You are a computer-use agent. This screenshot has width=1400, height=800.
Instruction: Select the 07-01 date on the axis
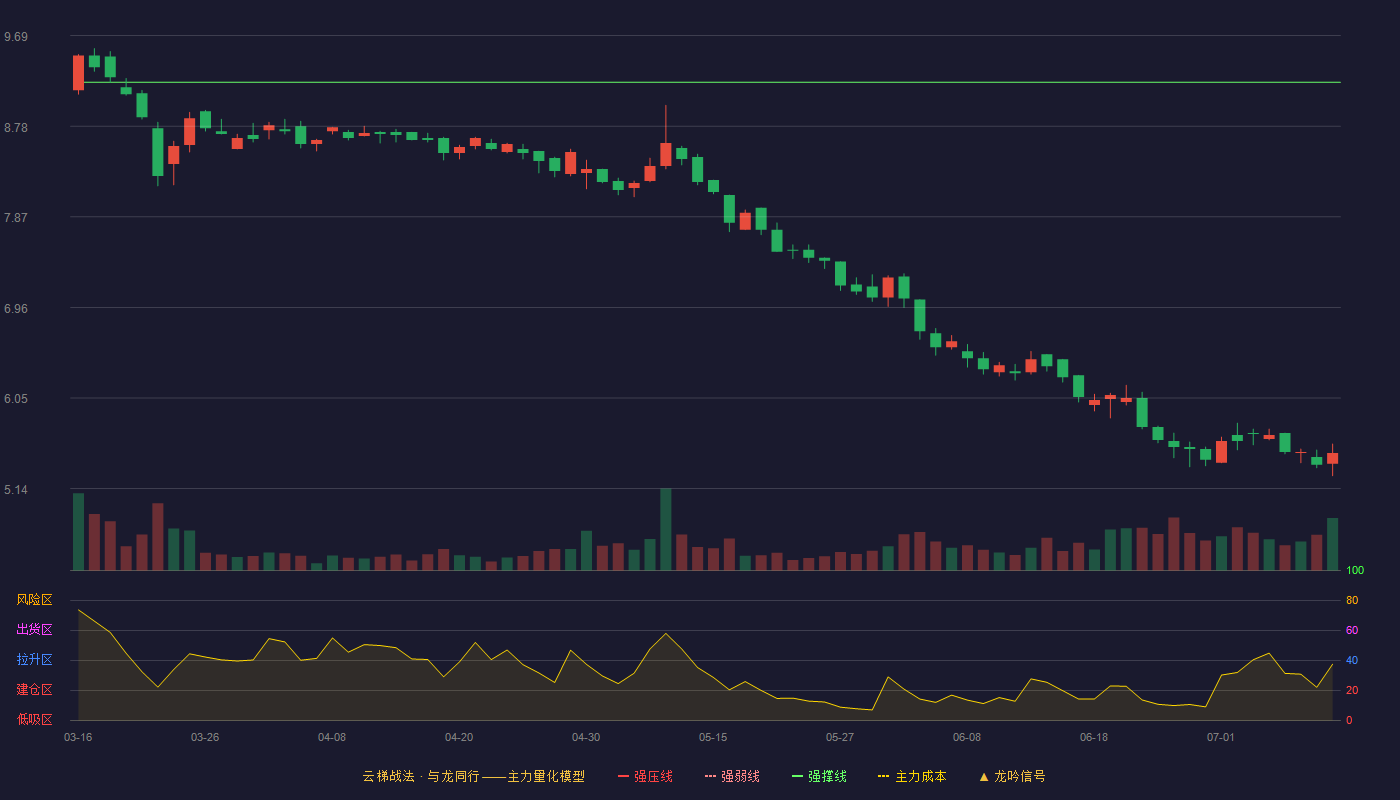pyautogui.click(x=1221, y=737)
